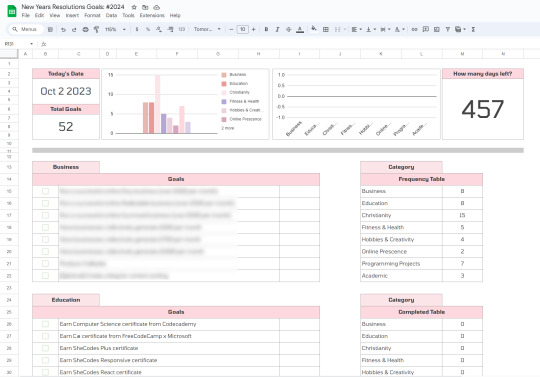
Task: Open the functions sigma icon
Action: (x=473, y=30)
